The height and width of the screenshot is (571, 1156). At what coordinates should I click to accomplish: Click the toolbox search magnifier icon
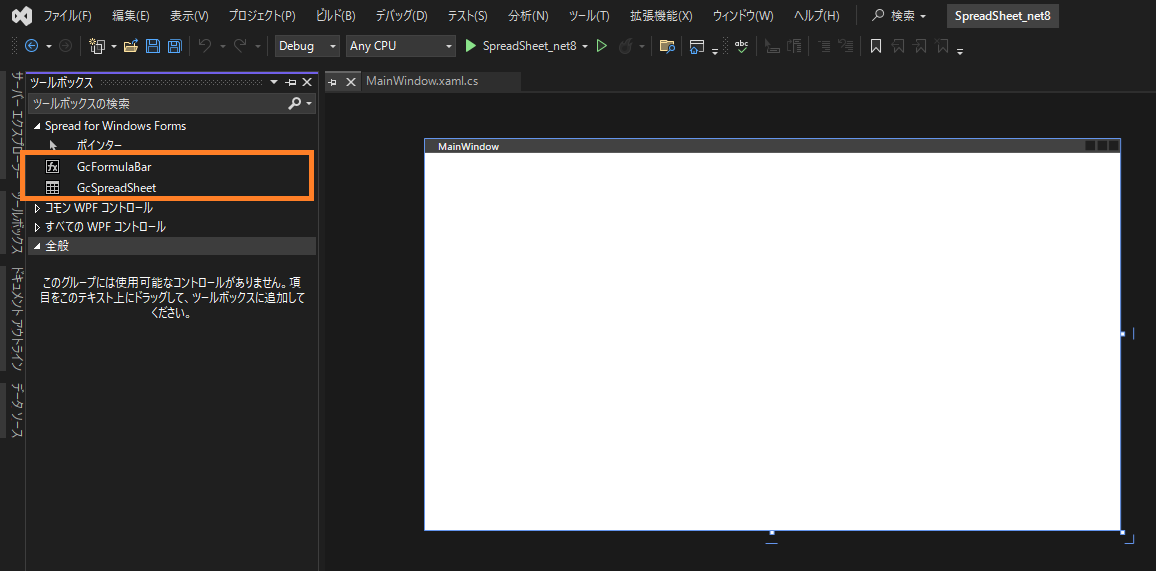295,104
